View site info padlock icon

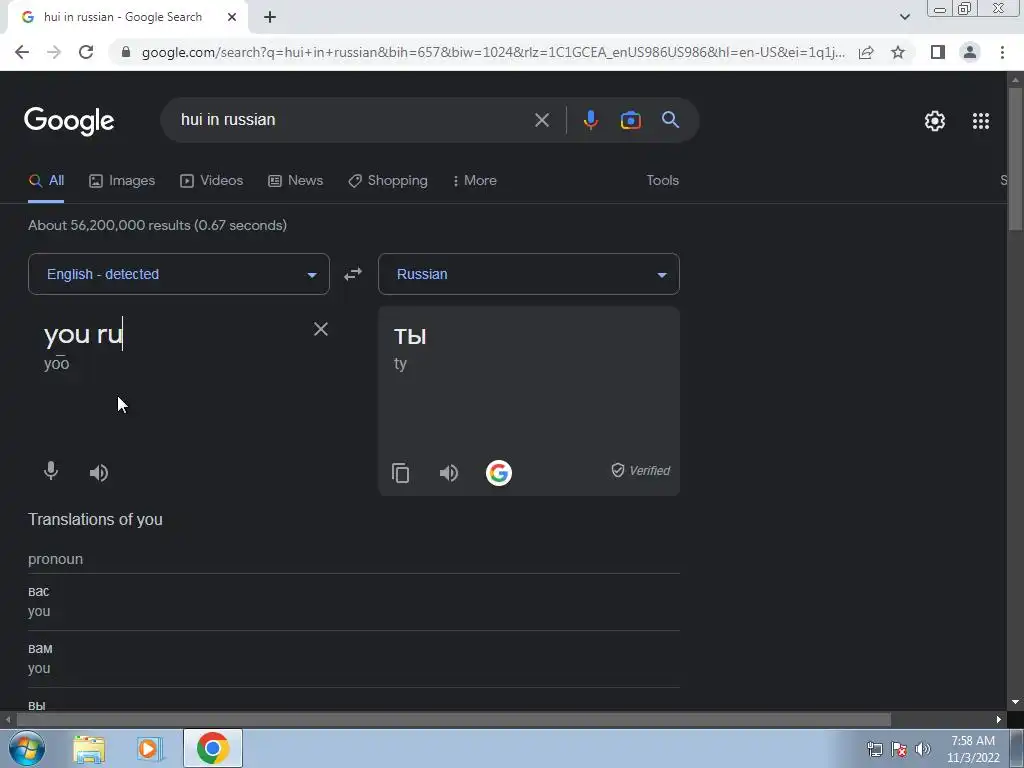pyautogui.click(x=125, y=52)
